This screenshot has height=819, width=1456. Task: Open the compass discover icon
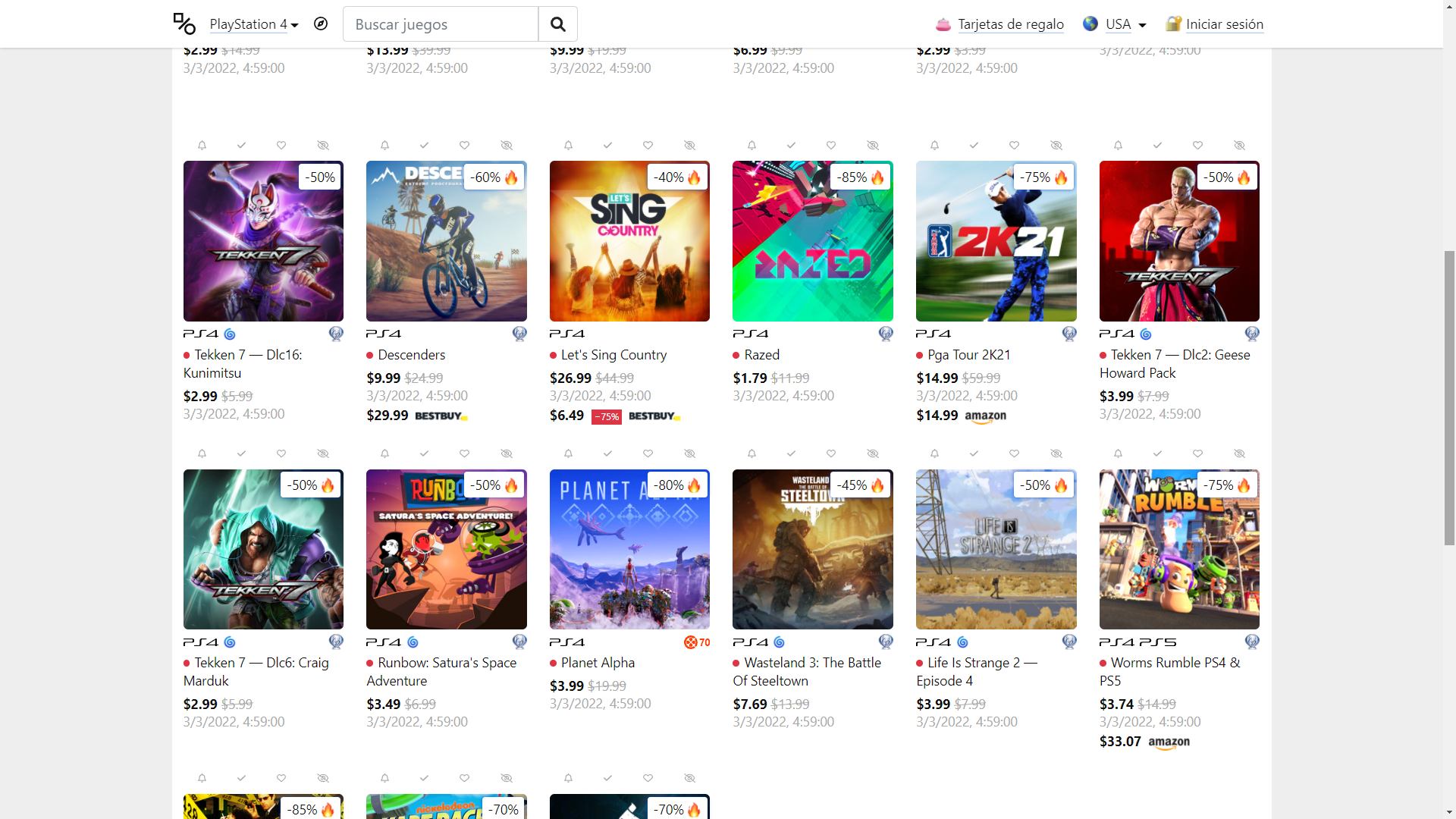[321, 24]
